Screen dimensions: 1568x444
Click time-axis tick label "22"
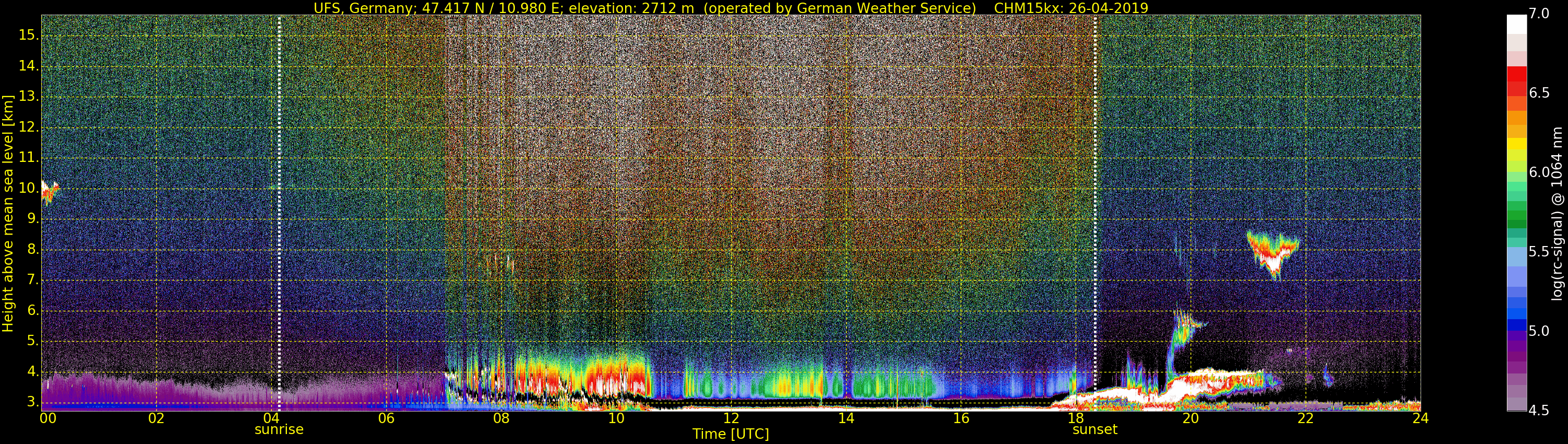click(x=1306, y=418)
